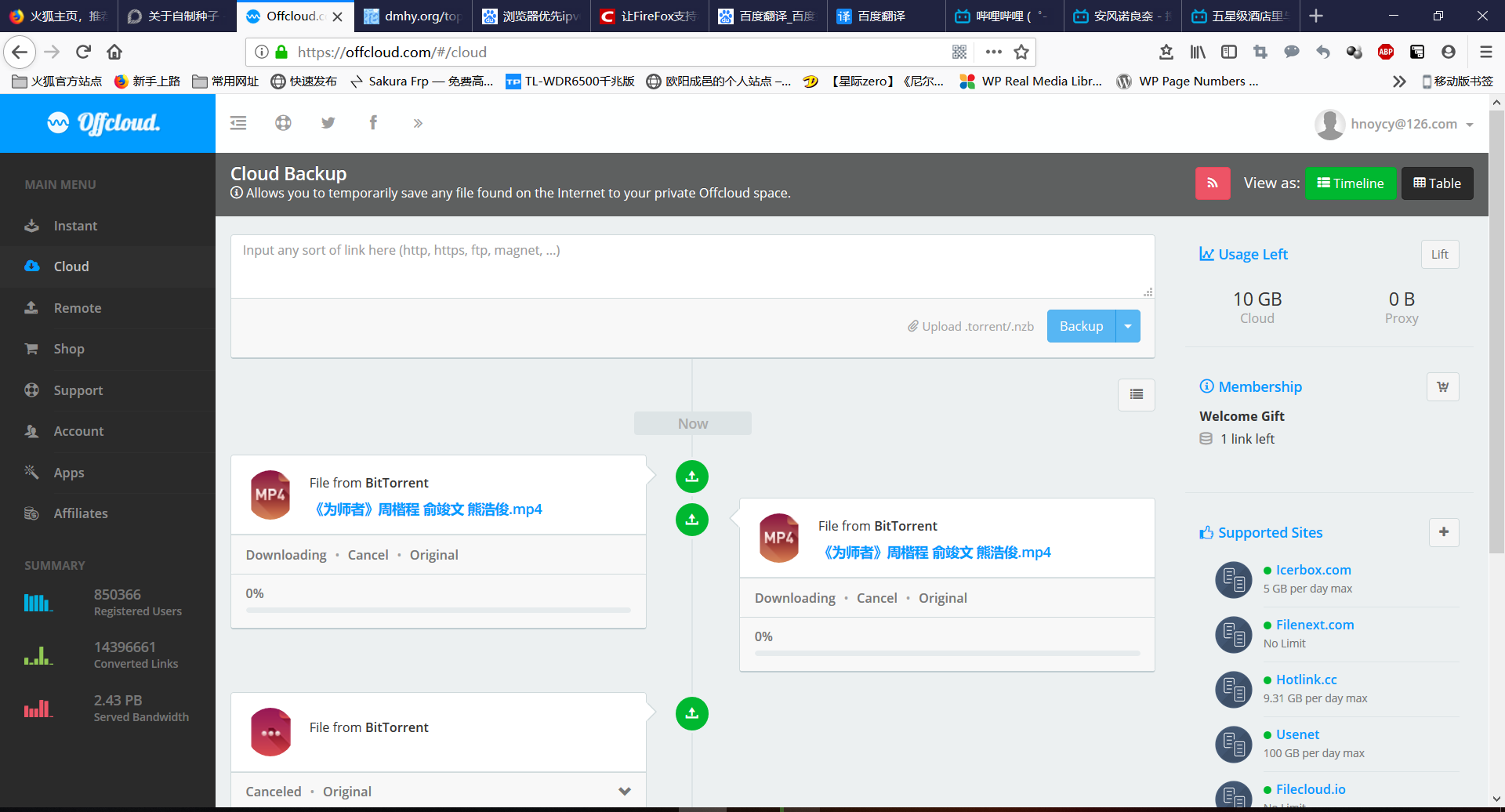This screenshot has width=1505, height=812.
Task: Click the Membership shopping cart icon
Action: tap(1442, 387)
